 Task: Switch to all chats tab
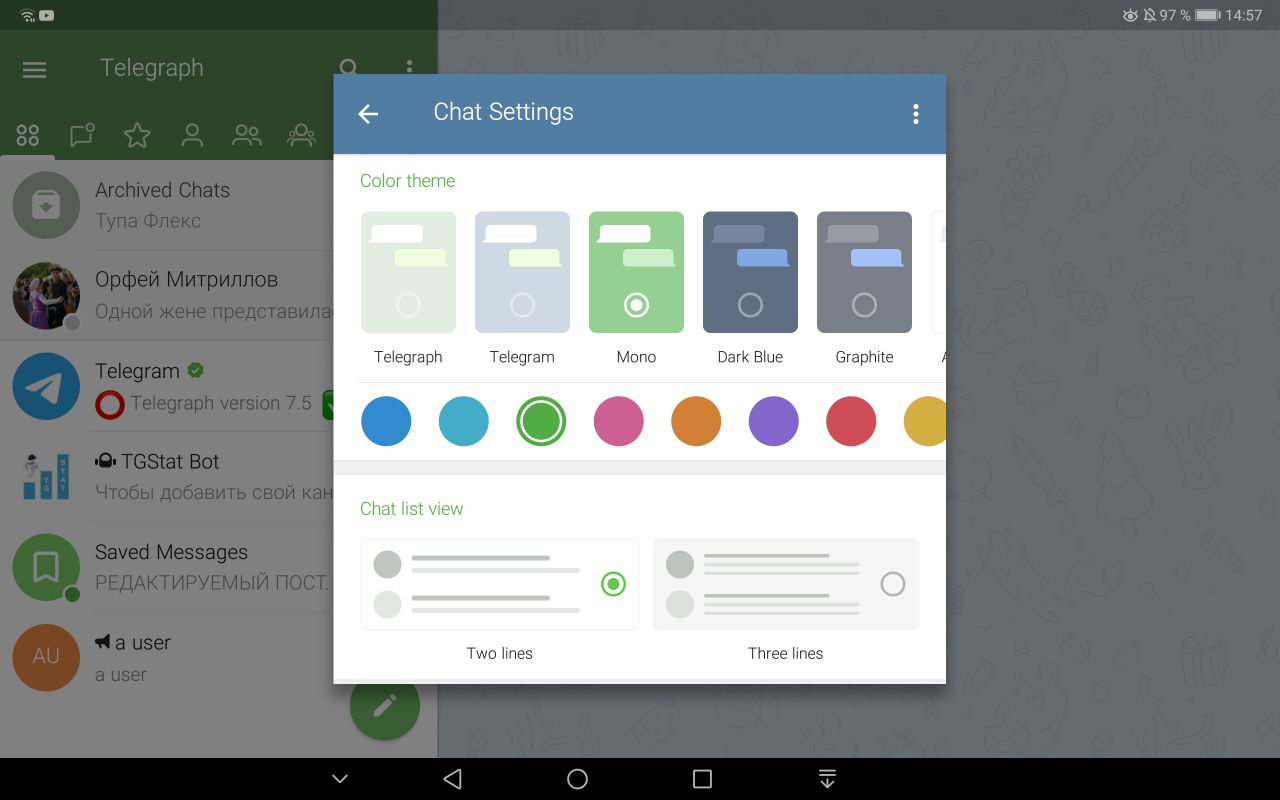pos(28,135)
